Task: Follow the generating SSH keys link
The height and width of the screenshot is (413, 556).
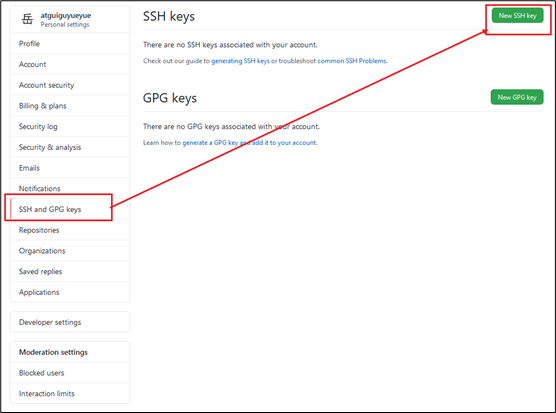Action: coord(240,61)
